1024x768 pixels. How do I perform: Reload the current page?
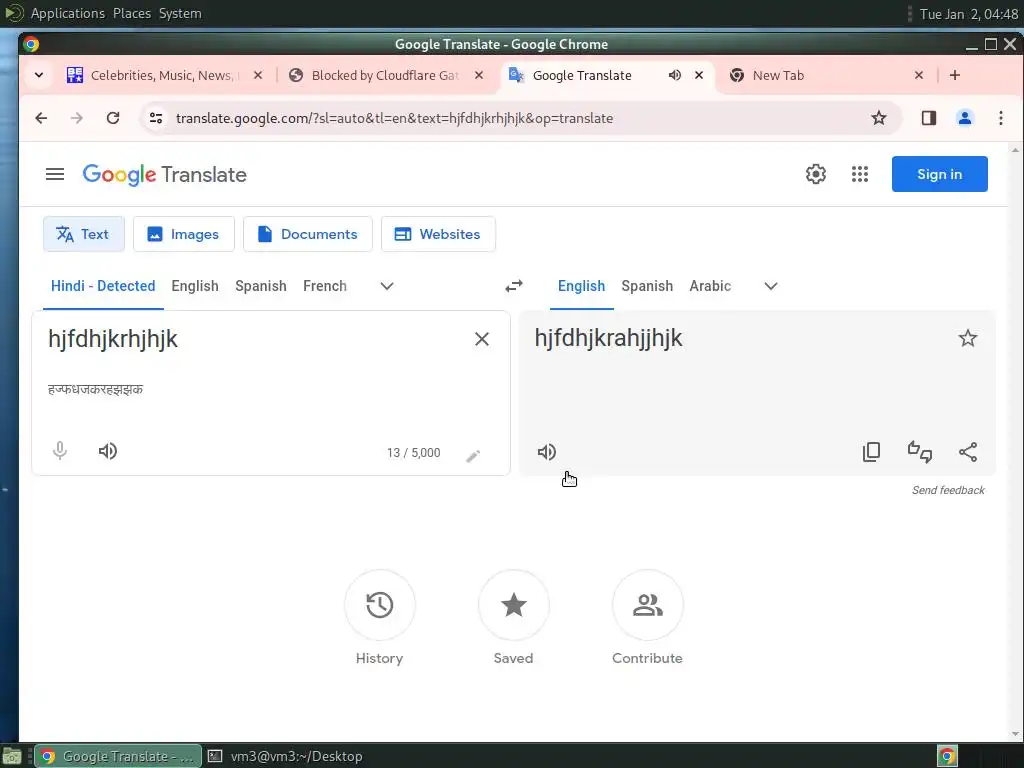coord(113,118)
